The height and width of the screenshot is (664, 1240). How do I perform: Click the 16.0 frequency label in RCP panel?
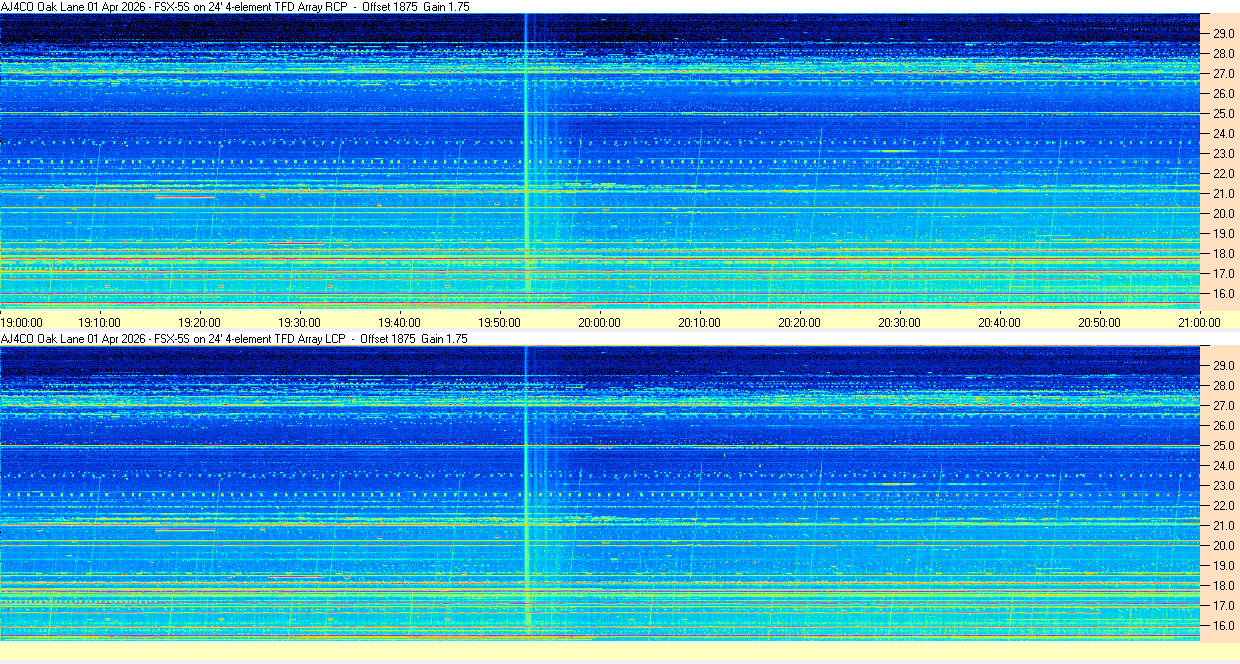1223,294
